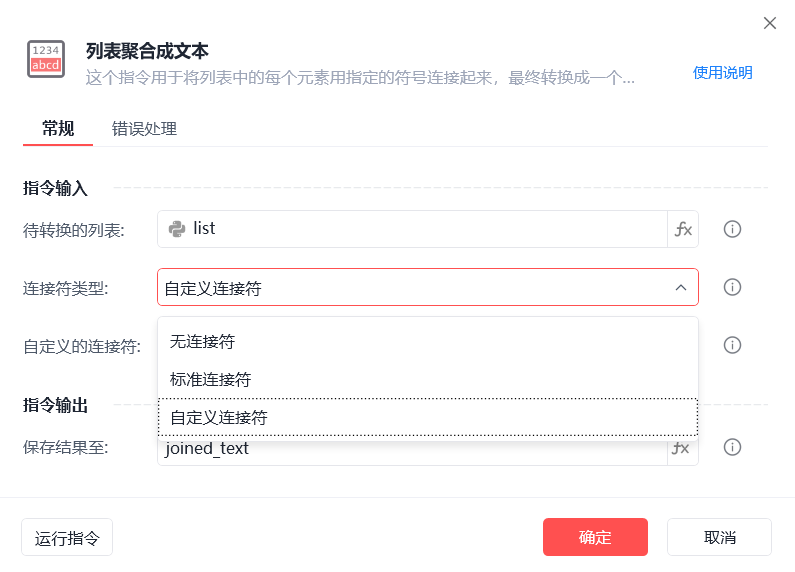Click the fx icon beside joined_text
The height and width of the screenshot is (572, 795).
[x=682, y=449]
